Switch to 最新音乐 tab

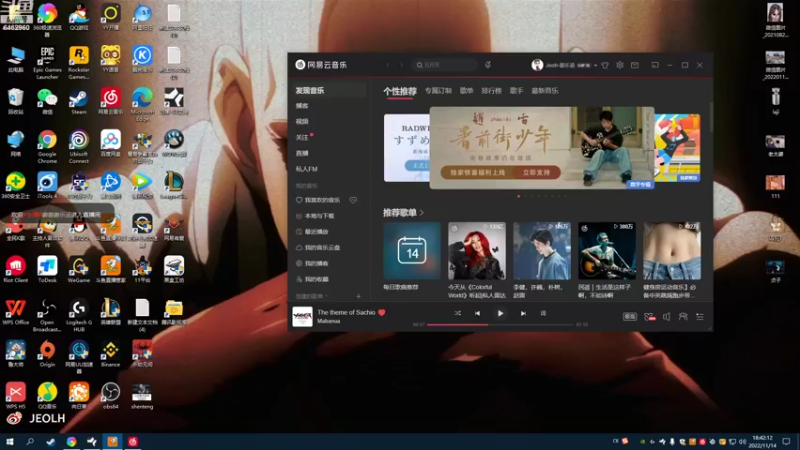coord(545,91)
